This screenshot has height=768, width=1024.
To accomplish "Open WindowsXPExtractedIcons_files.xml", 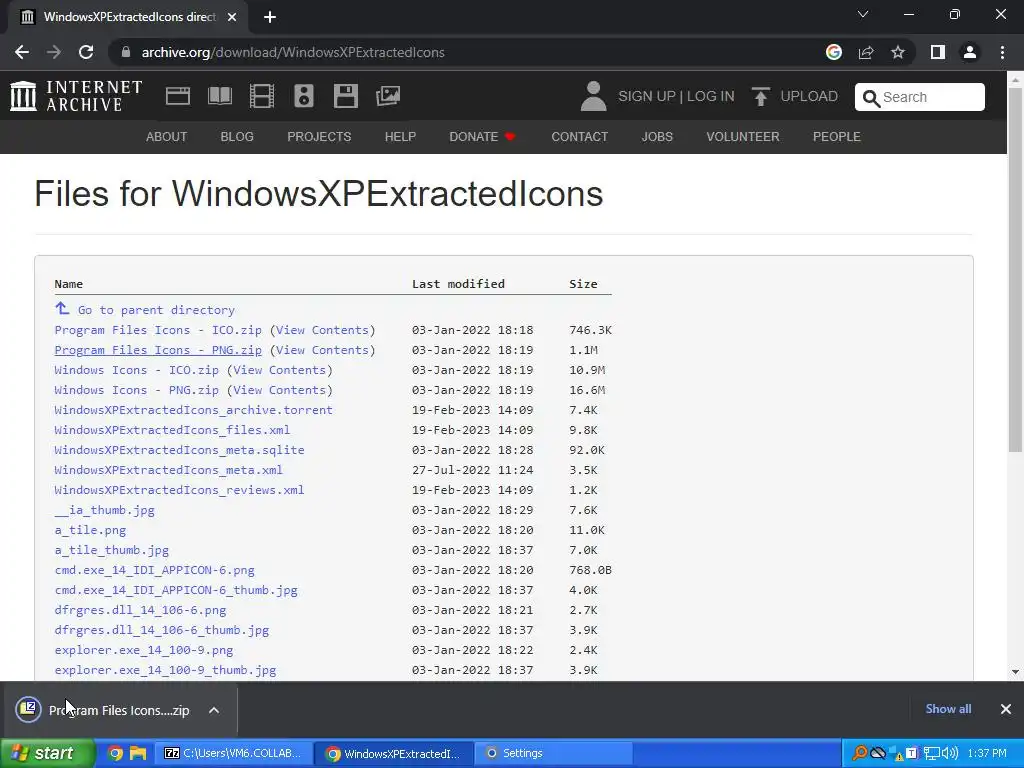I will coord(172,430).
